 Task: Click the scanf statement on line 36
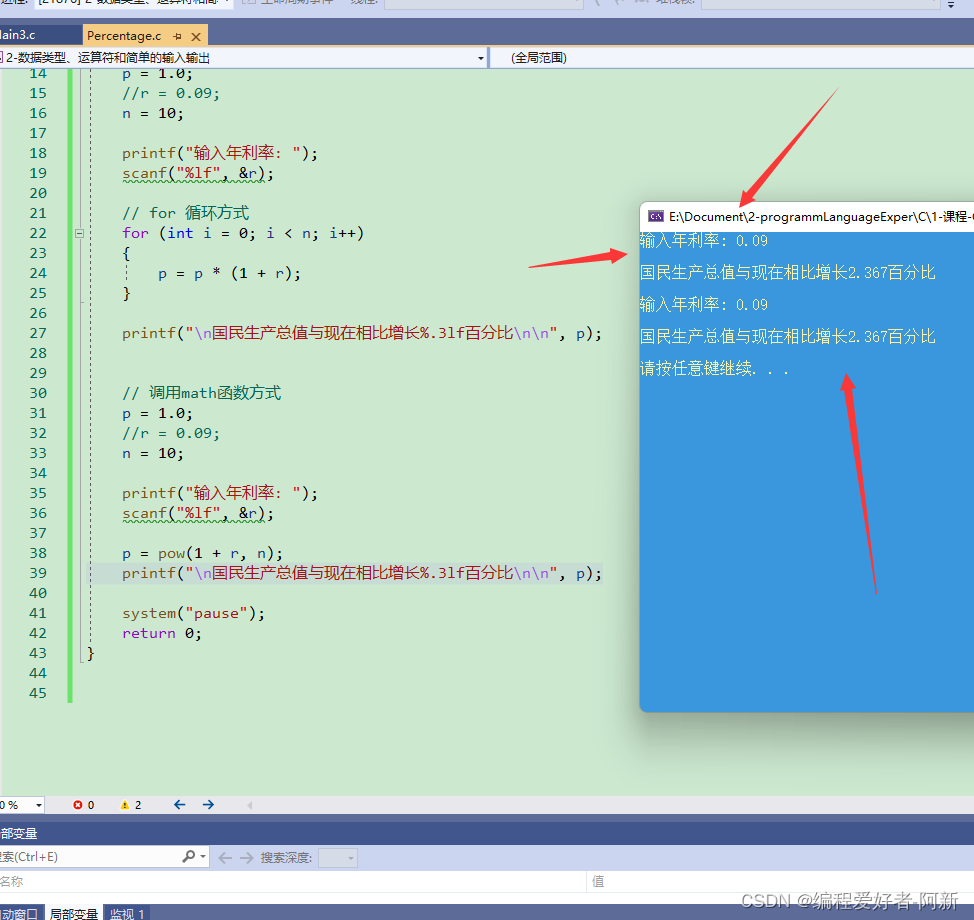tap(198, 514)
